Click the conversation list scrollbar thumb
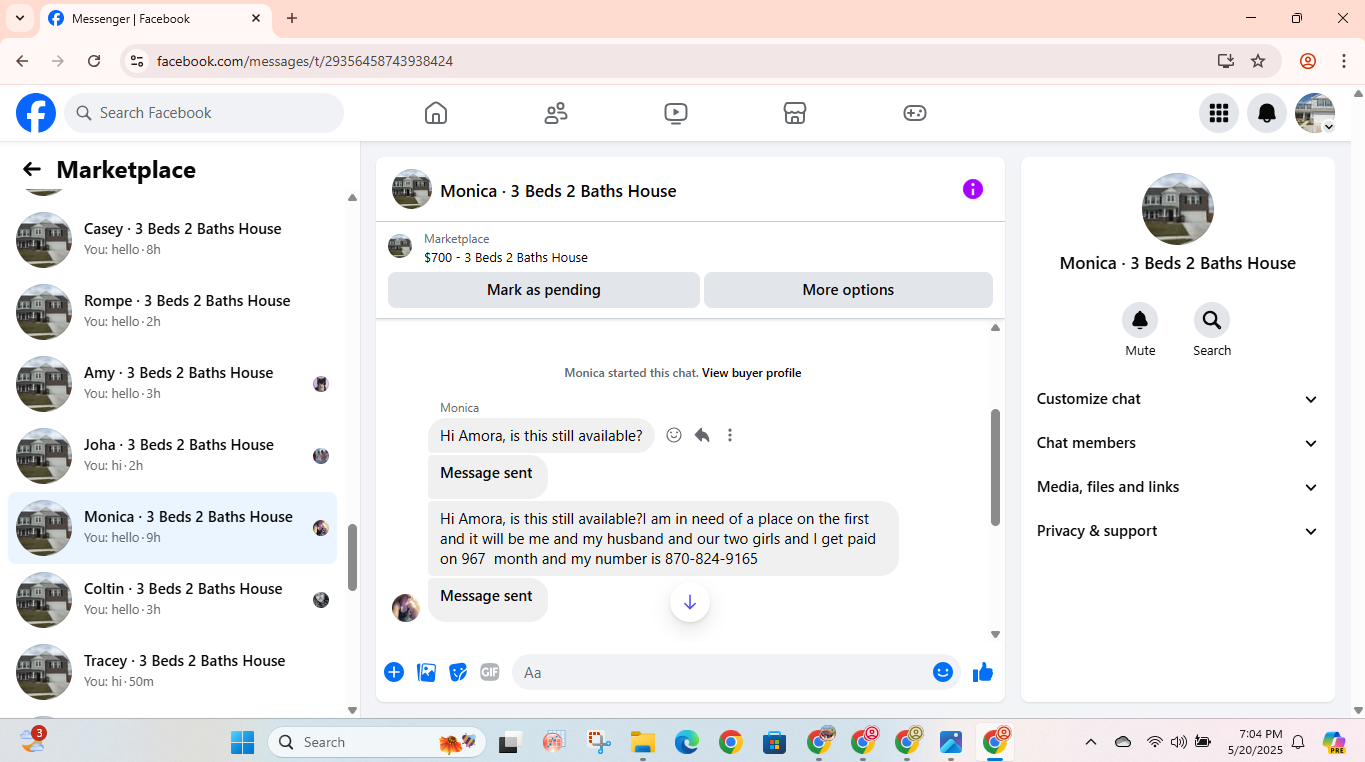 pyautogui.click(x=352, y=557)
